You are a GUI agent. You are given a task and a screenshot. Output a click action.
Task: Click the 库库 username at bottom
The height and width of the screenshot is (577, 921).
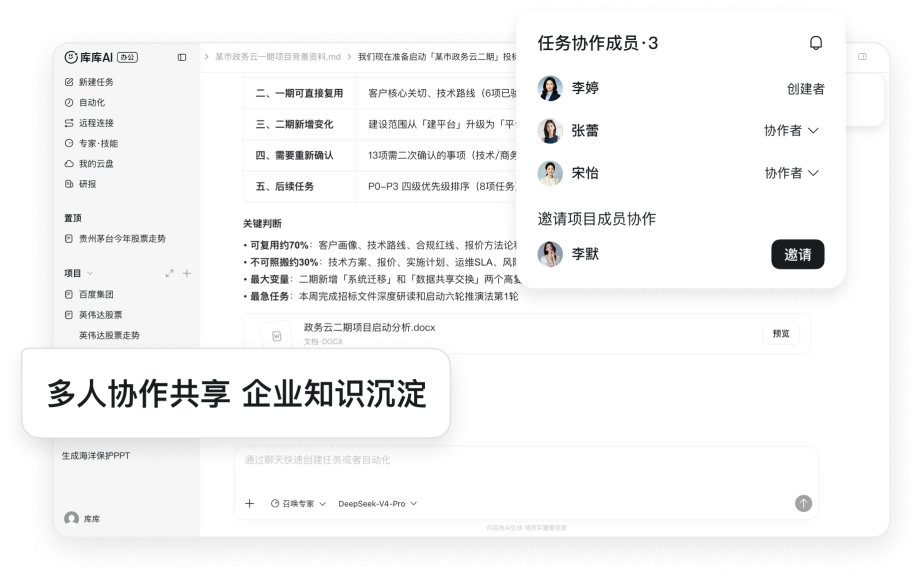coord(92,519)
